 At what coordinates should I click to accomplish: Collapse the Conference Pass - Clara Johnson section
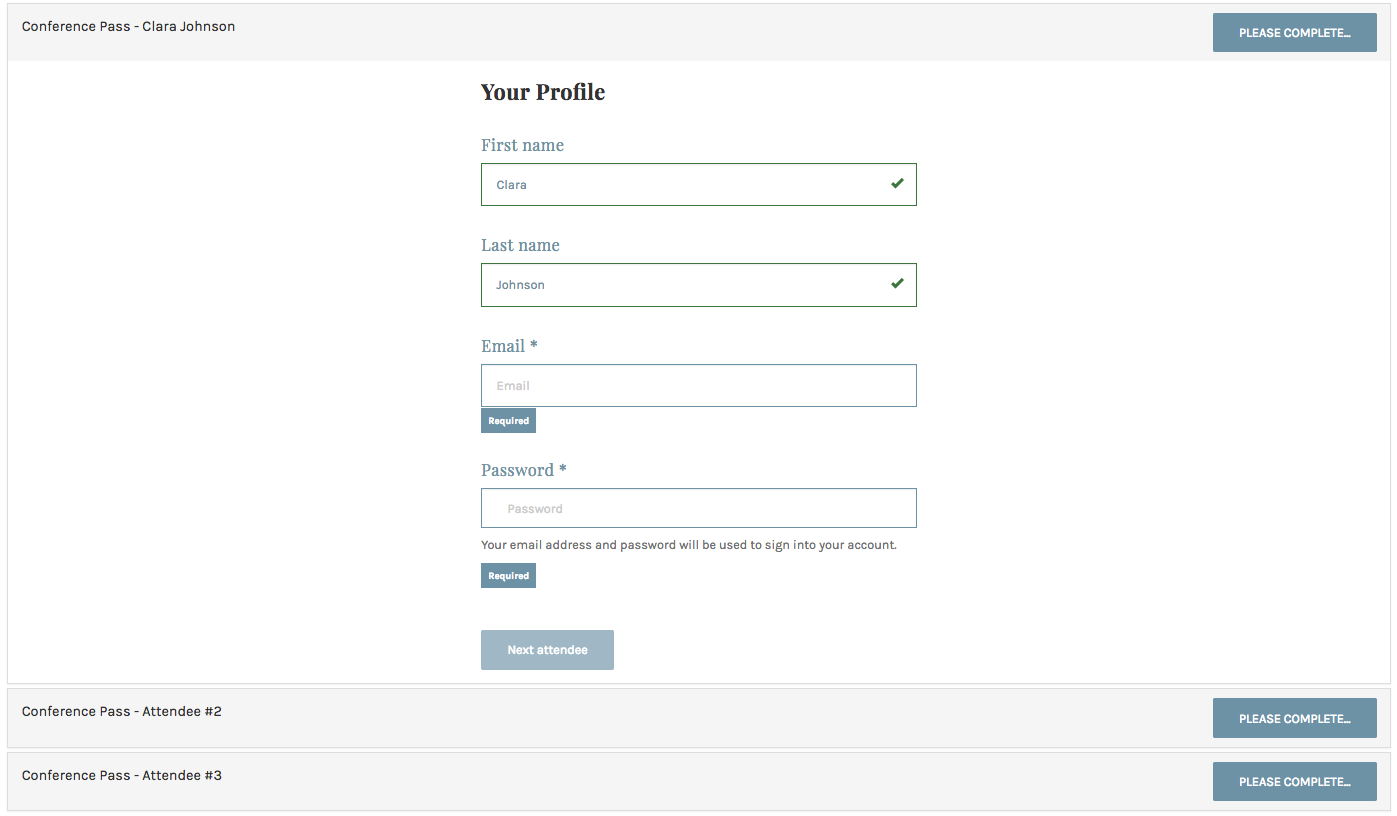tap(600, 26)
